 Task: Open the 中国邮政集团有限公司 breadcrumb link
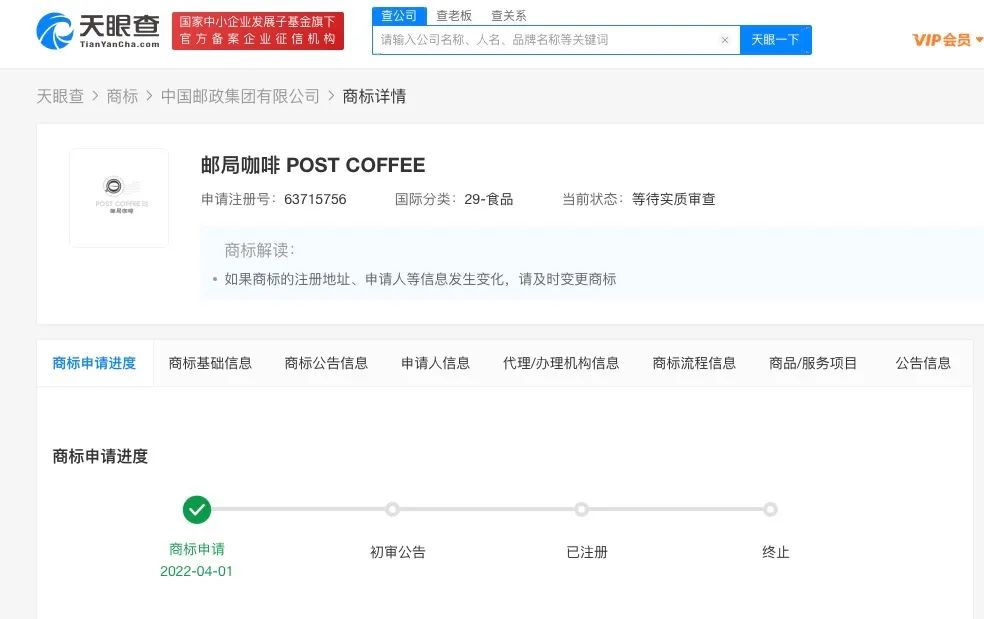(240, 95)
